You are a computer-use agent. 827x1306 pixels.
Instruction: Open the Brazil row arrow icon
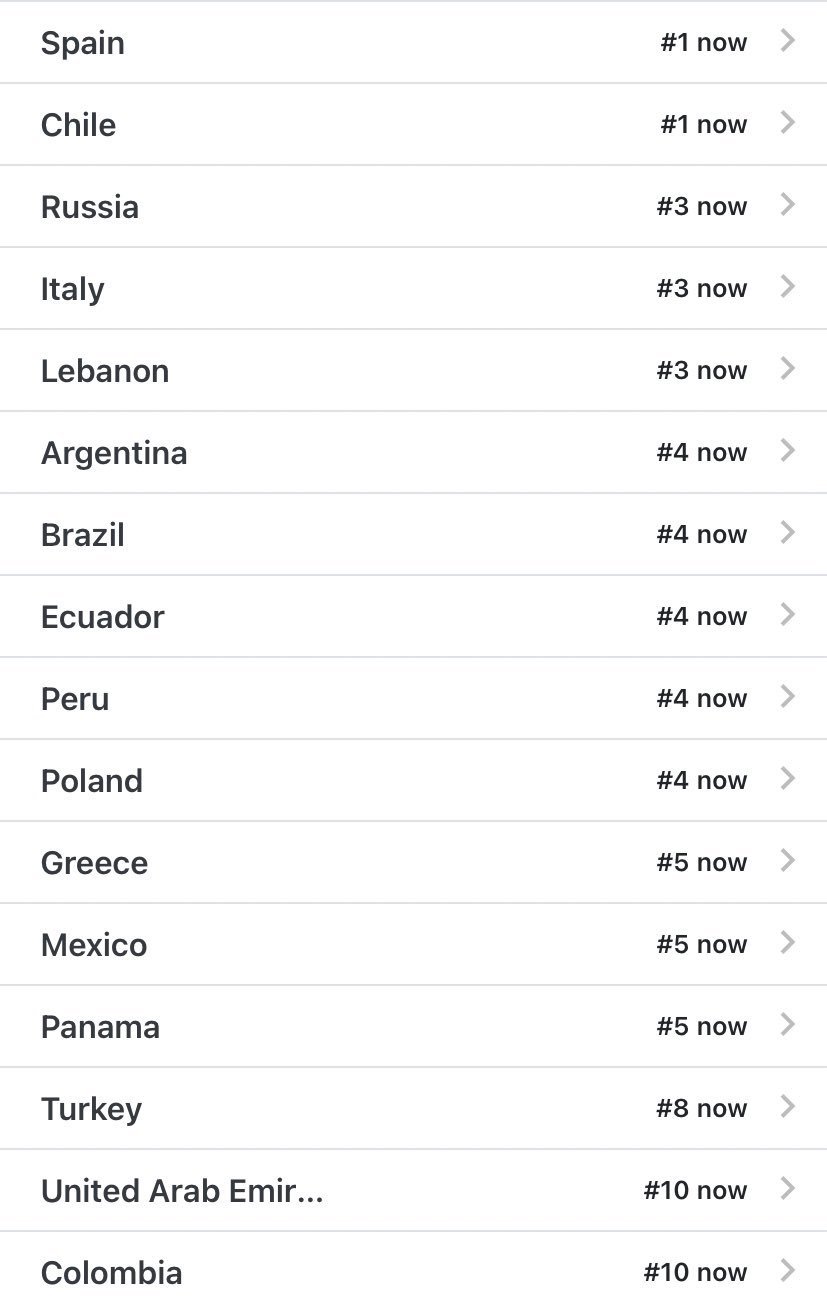pyautogui.click(x=788, y=533)
